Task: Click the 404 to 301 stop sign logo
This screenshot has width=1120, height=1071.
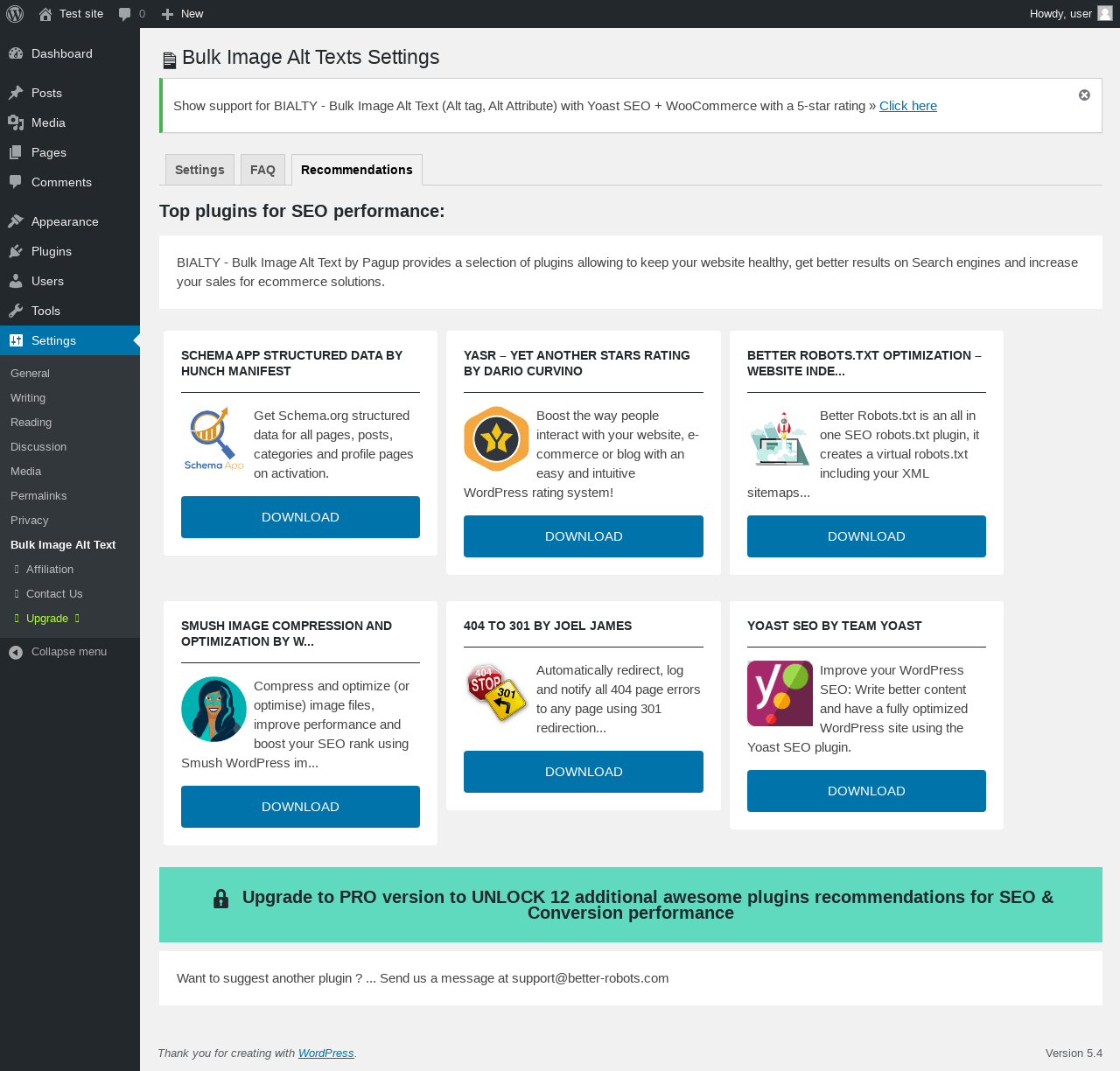Action: (496, 693)
